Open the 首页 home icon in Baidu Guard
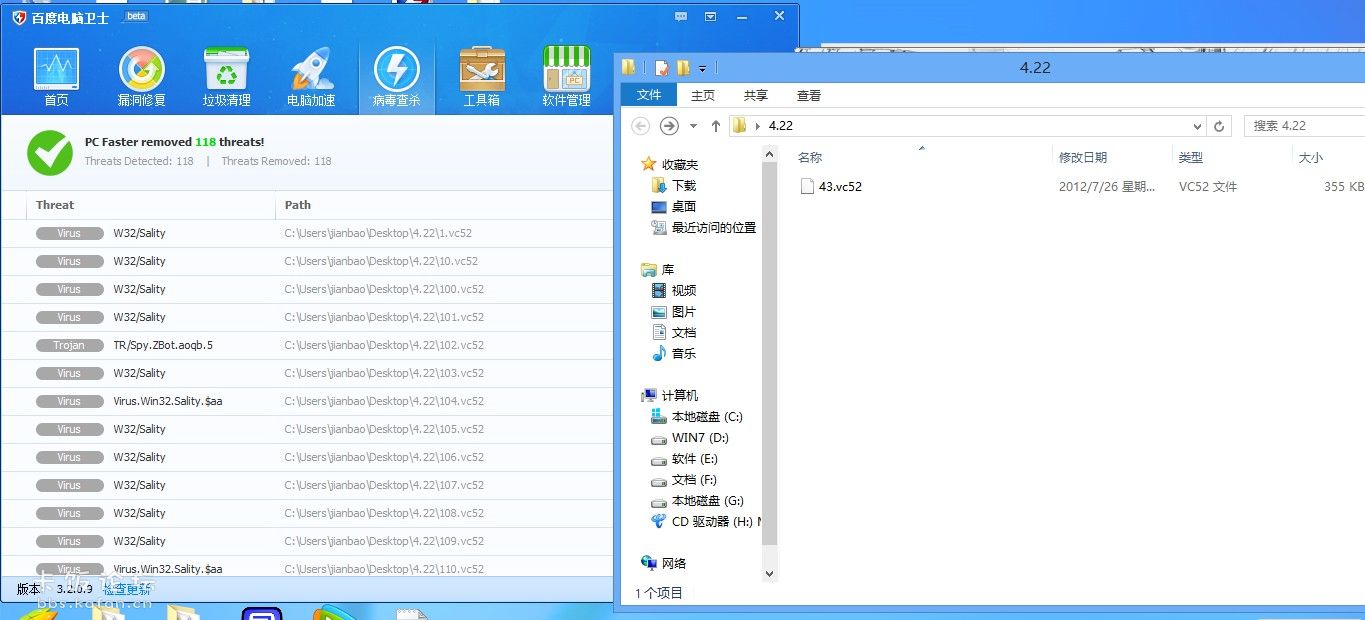Screen dimensions: 1365x620 56,77
